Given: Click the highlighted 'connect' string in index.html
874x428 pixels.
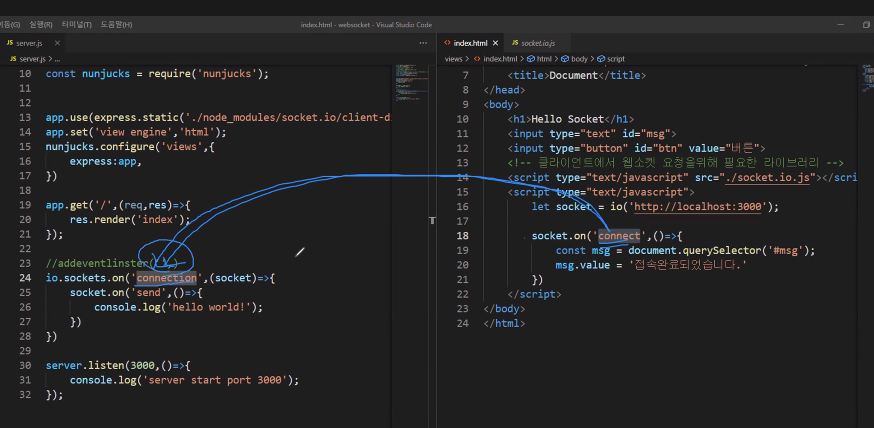Looking at the screenshot, I should click(x=619, y=236).
